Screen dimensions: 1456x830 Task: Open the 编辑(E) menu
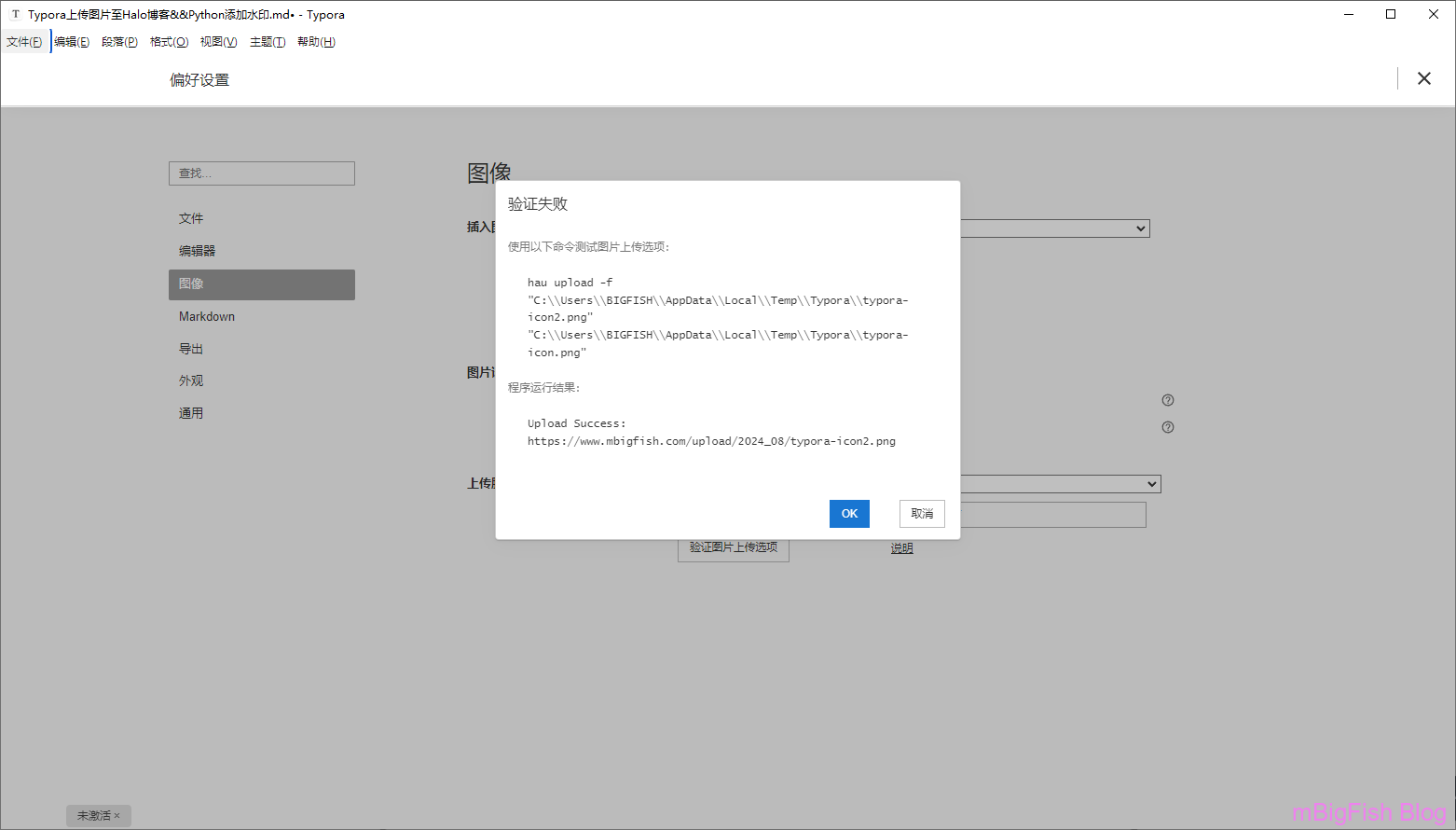click(72, 42)
